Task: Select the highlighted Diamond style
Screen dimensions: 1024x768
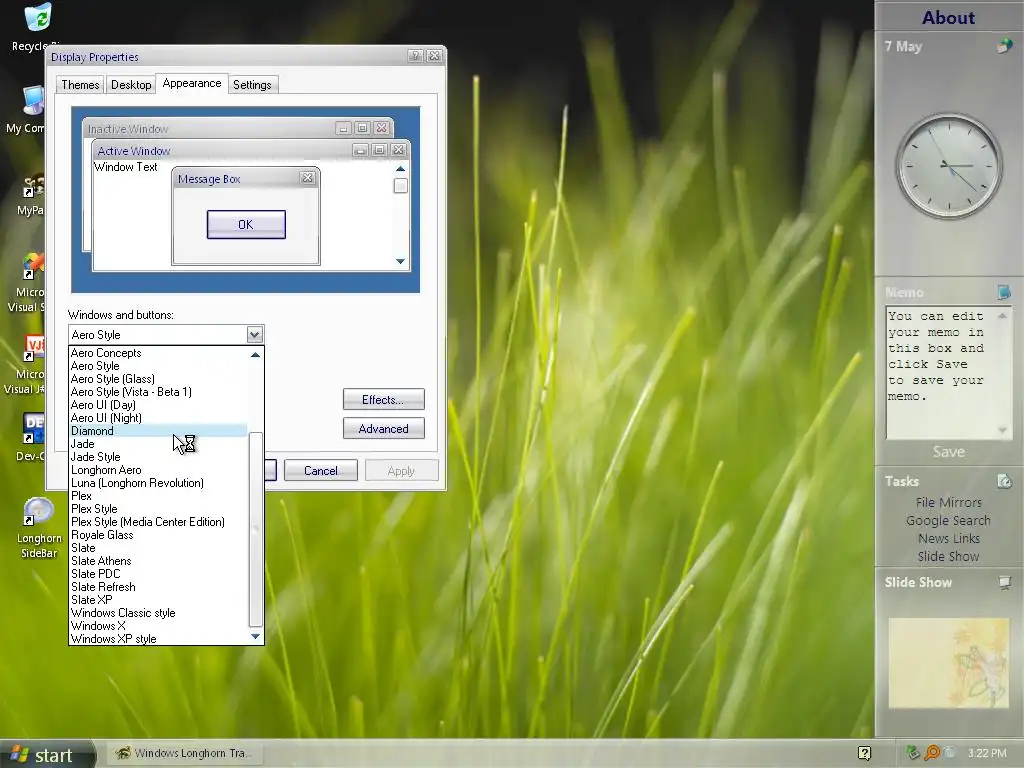Action: [158, 431]
